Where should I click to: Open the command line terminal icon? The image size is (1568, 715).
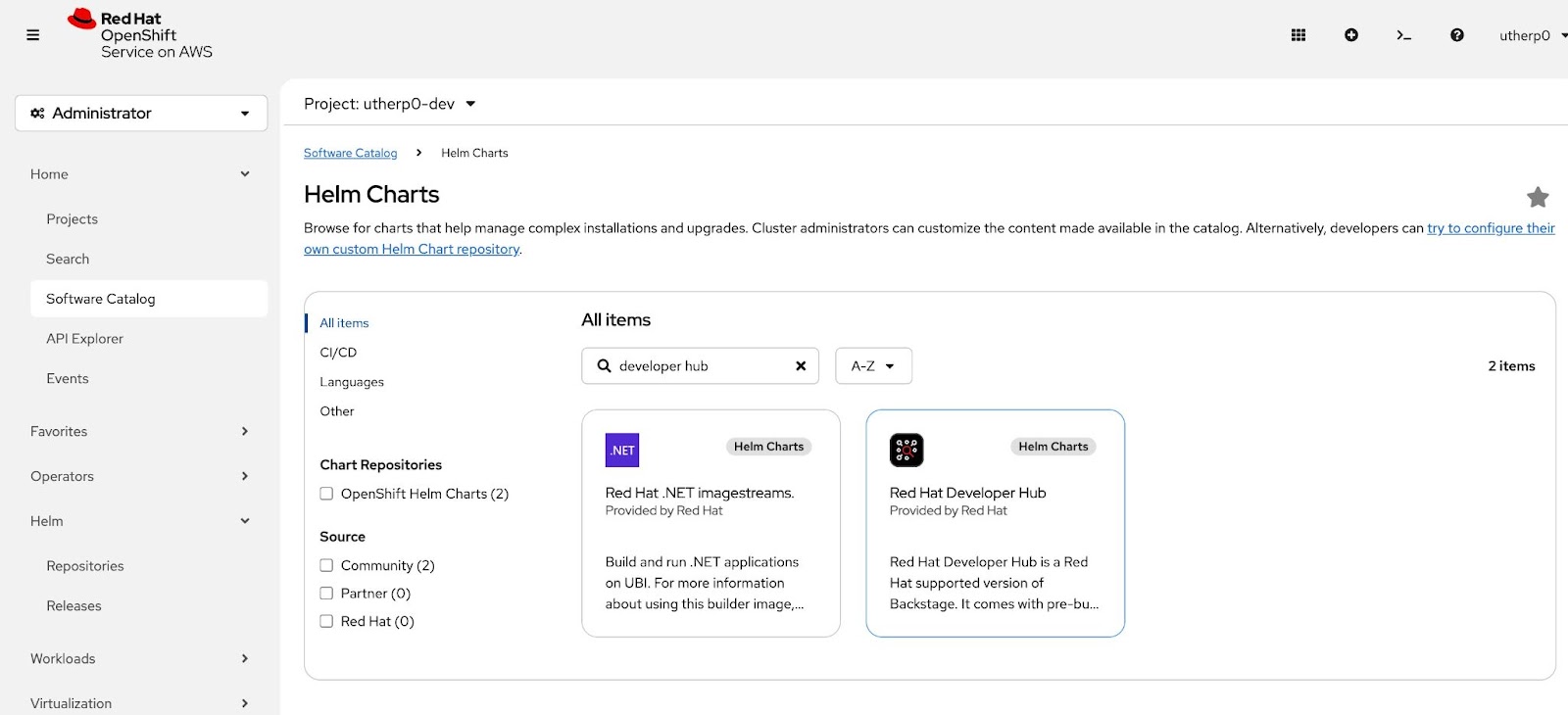point(1403,35)
